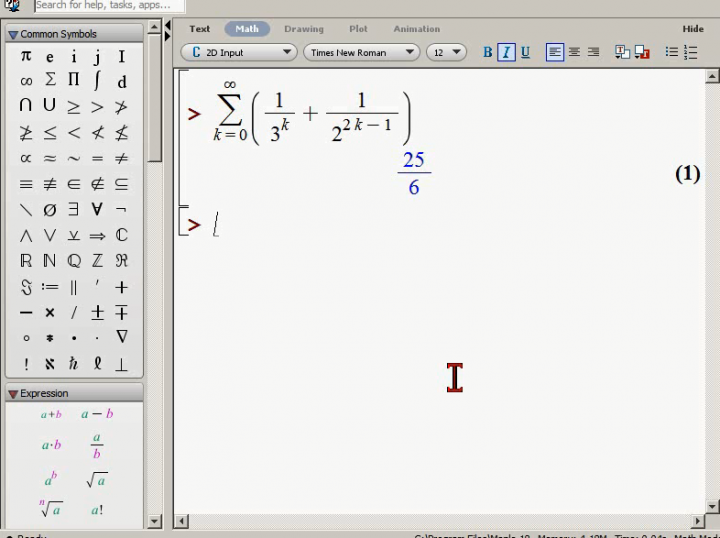Screen dimensions: 720x538
Task: Insert the approximately equal symbol
Action: pyautogui.click(x=50, y=159)
